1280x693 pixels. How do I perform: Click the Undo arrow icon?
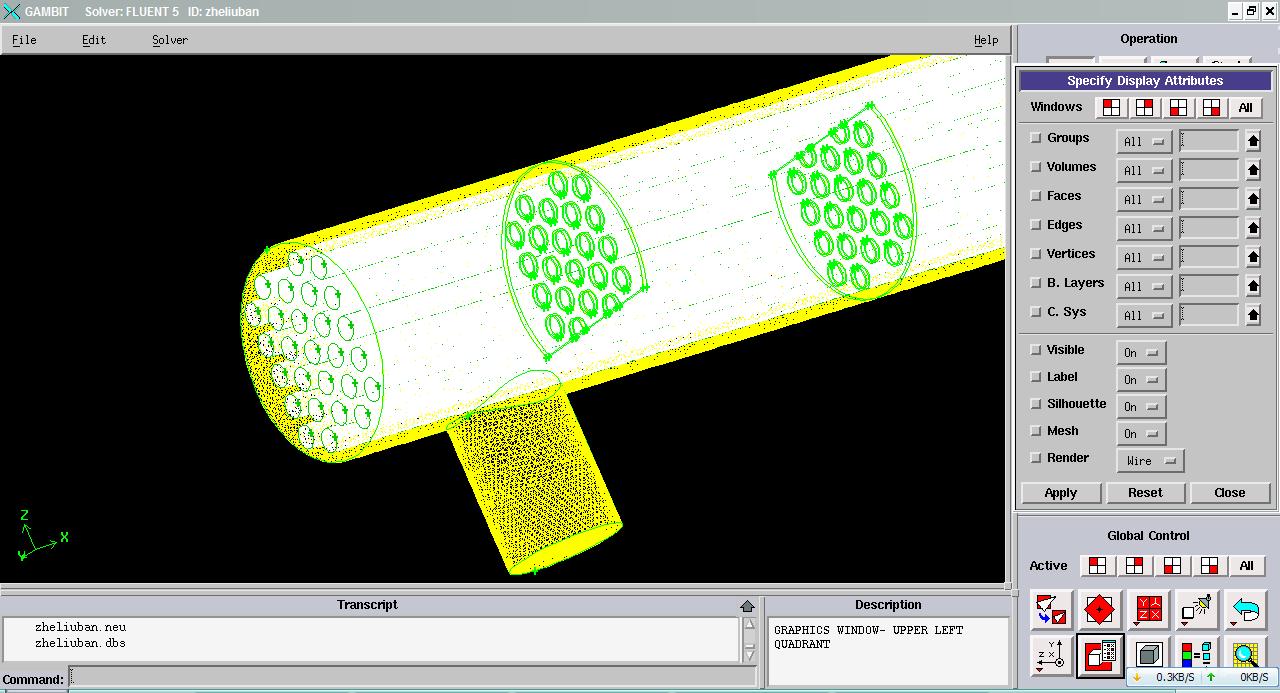tap(1245, 608)
